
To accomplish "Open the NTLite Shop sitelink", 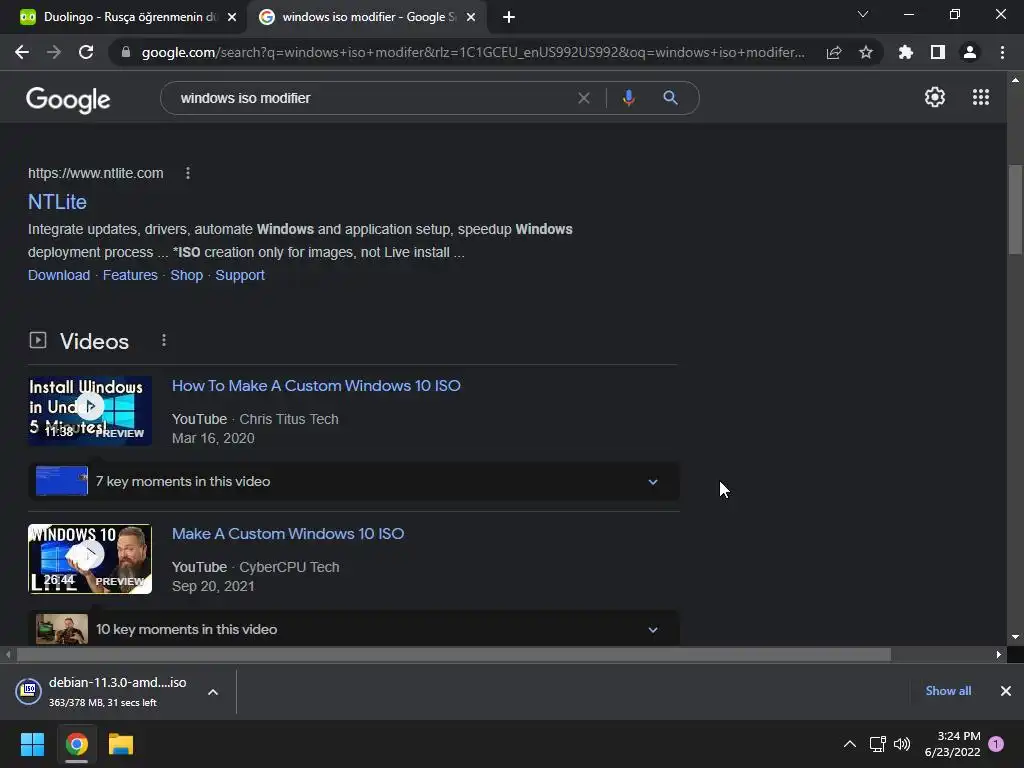I will pyautogui.click(x=187, y=275).
